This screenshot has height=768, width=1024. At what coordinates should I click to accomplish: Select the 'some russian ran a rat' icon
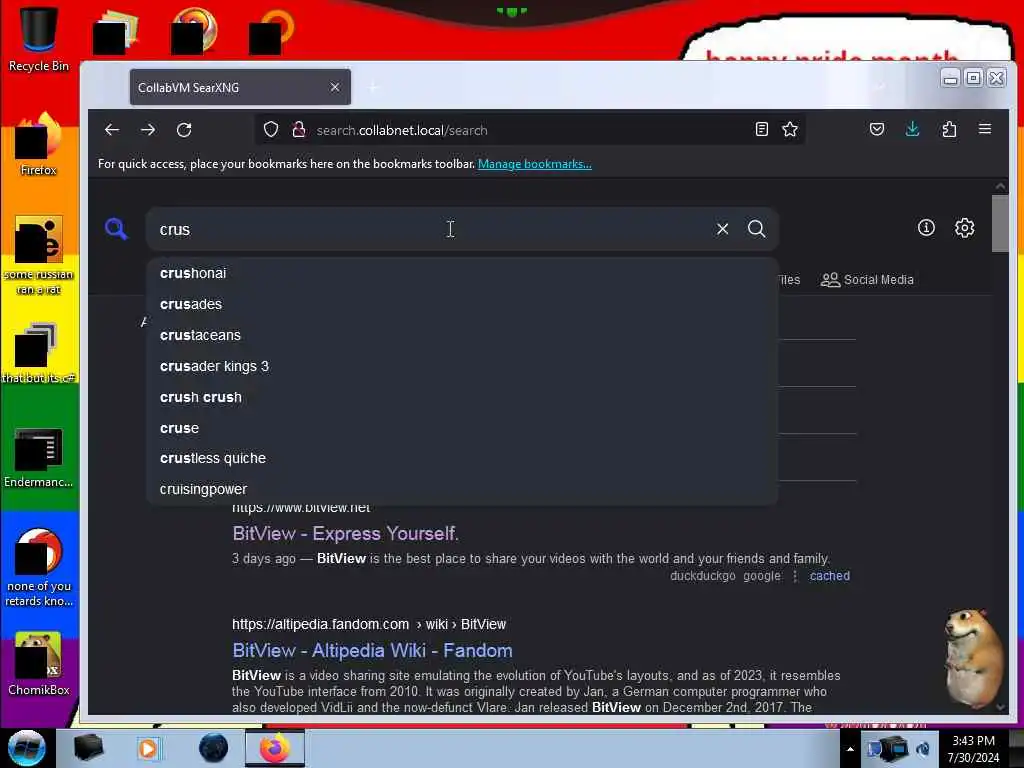(x=39, y=256)
